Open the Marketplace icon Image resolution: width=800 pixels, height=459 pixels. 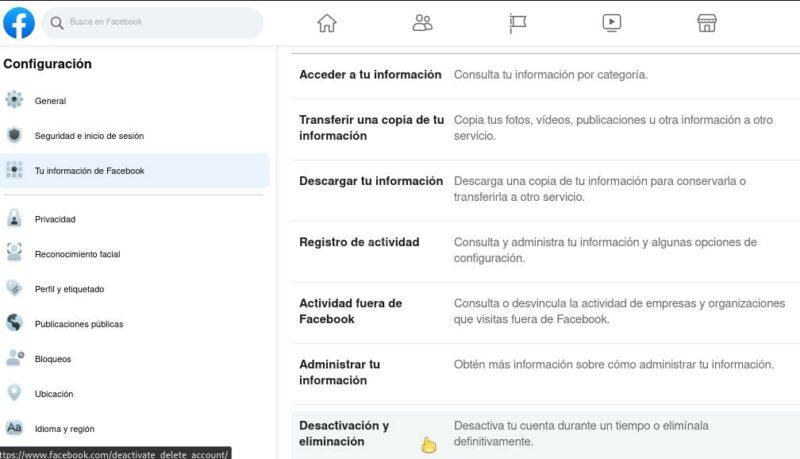707,23
